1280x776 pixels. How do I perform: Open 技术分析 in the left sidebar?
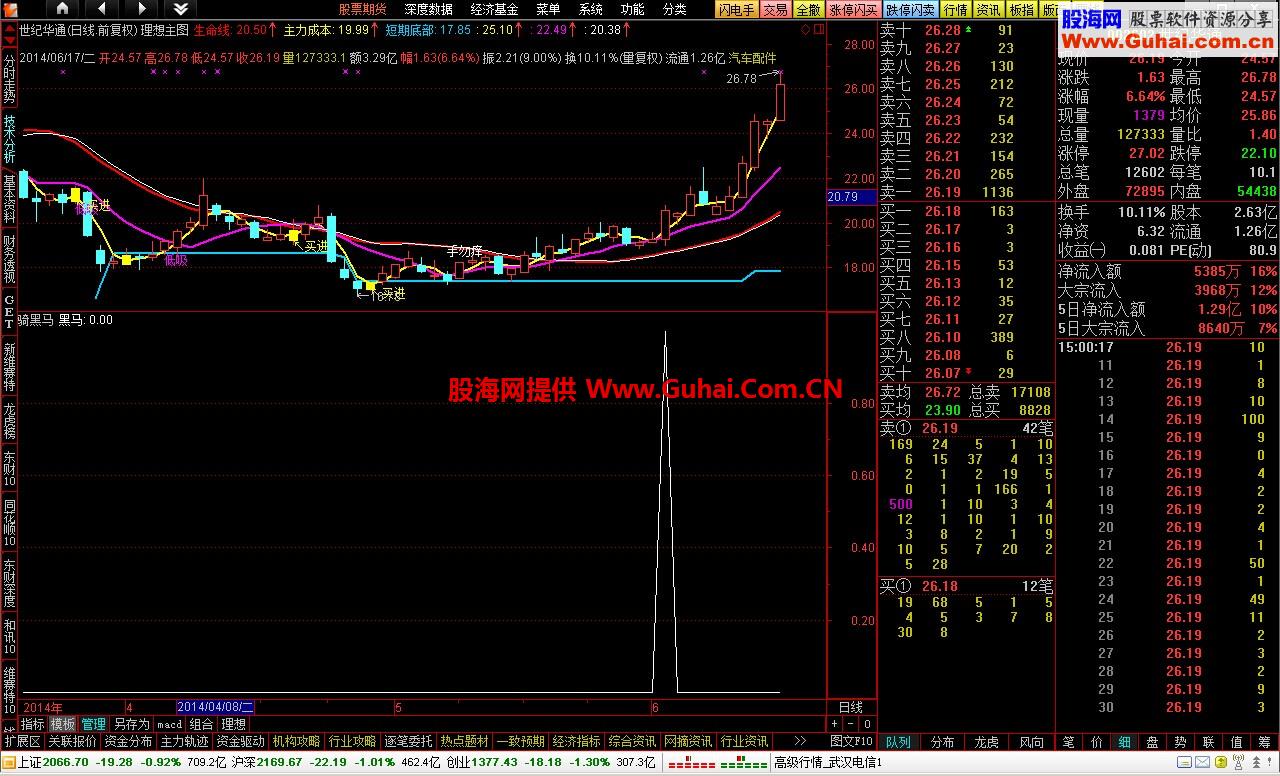[9, 139]
